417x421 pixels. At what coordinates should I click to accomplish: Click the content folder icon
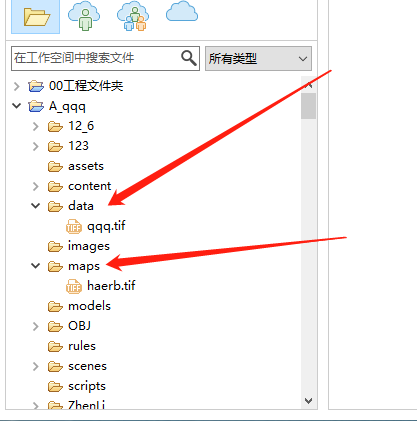pos(55,187)
